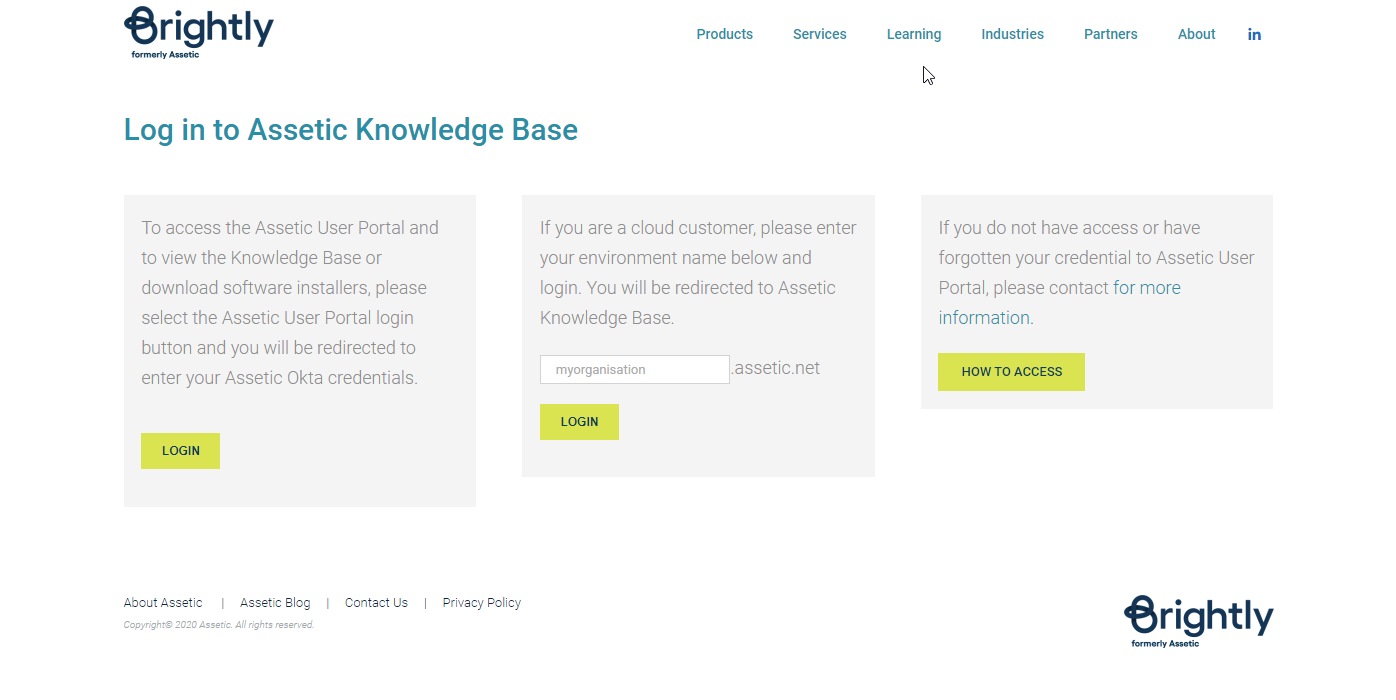Click the Brightly logo in the header

tap(199, 32)
